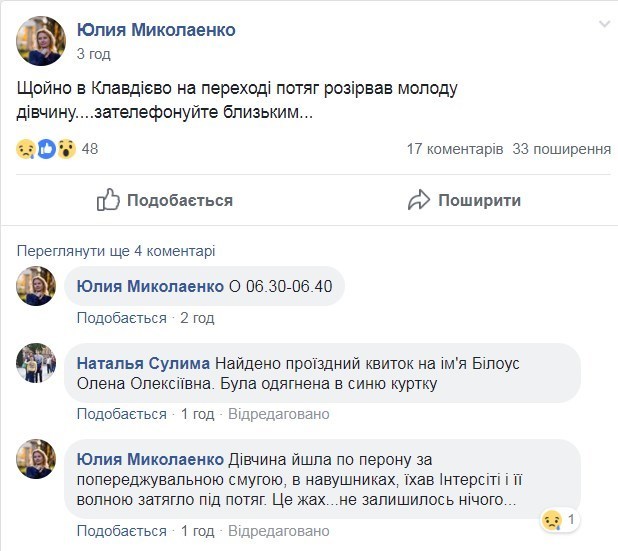Screen dimensions: 618x551
Task: Expand 'Переглянути ще 4 коментарі' link
Action: (x=116, y=251)
